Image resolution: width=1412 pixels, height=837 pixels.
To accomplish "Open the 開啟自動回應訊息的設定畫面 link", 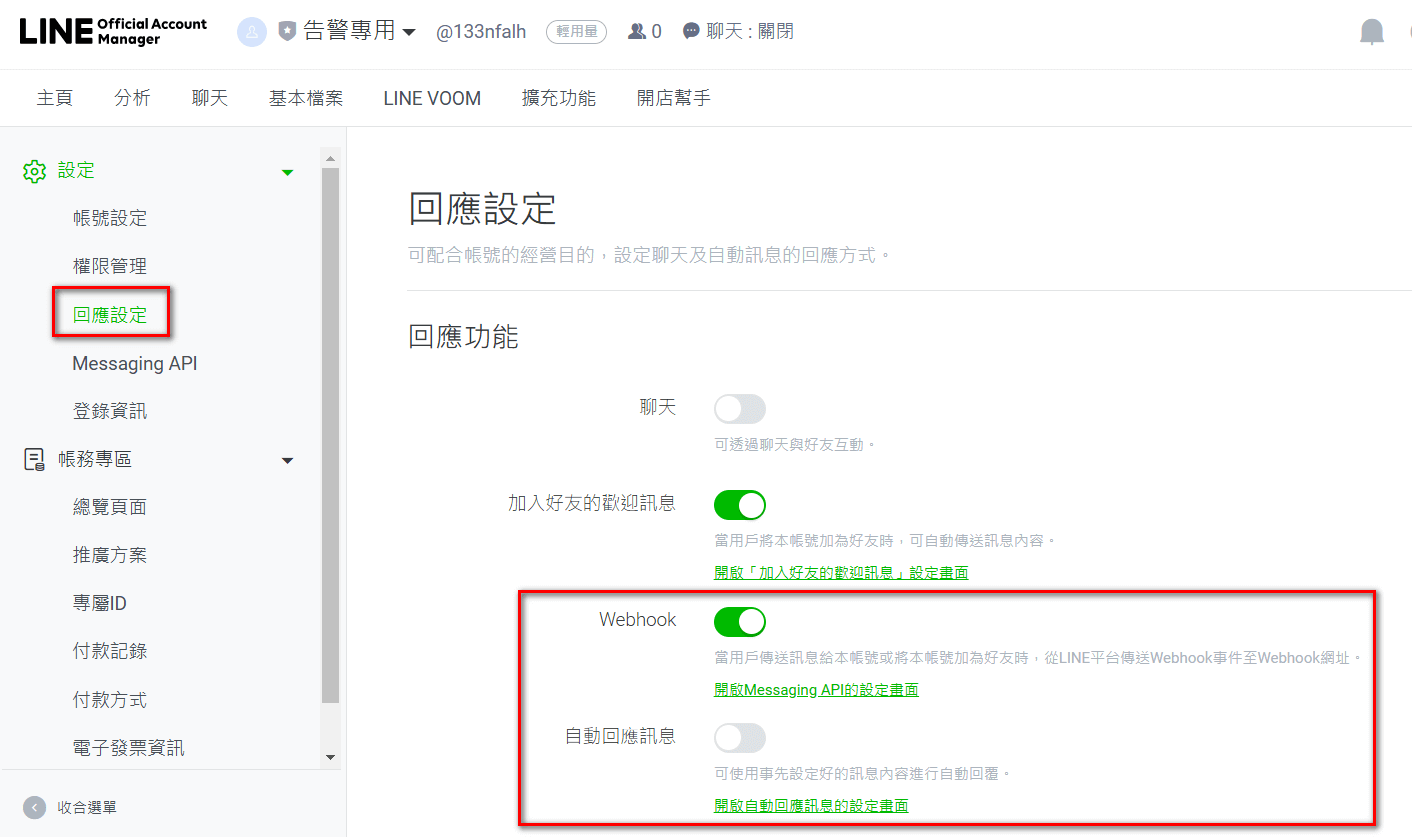I will 810,806.
